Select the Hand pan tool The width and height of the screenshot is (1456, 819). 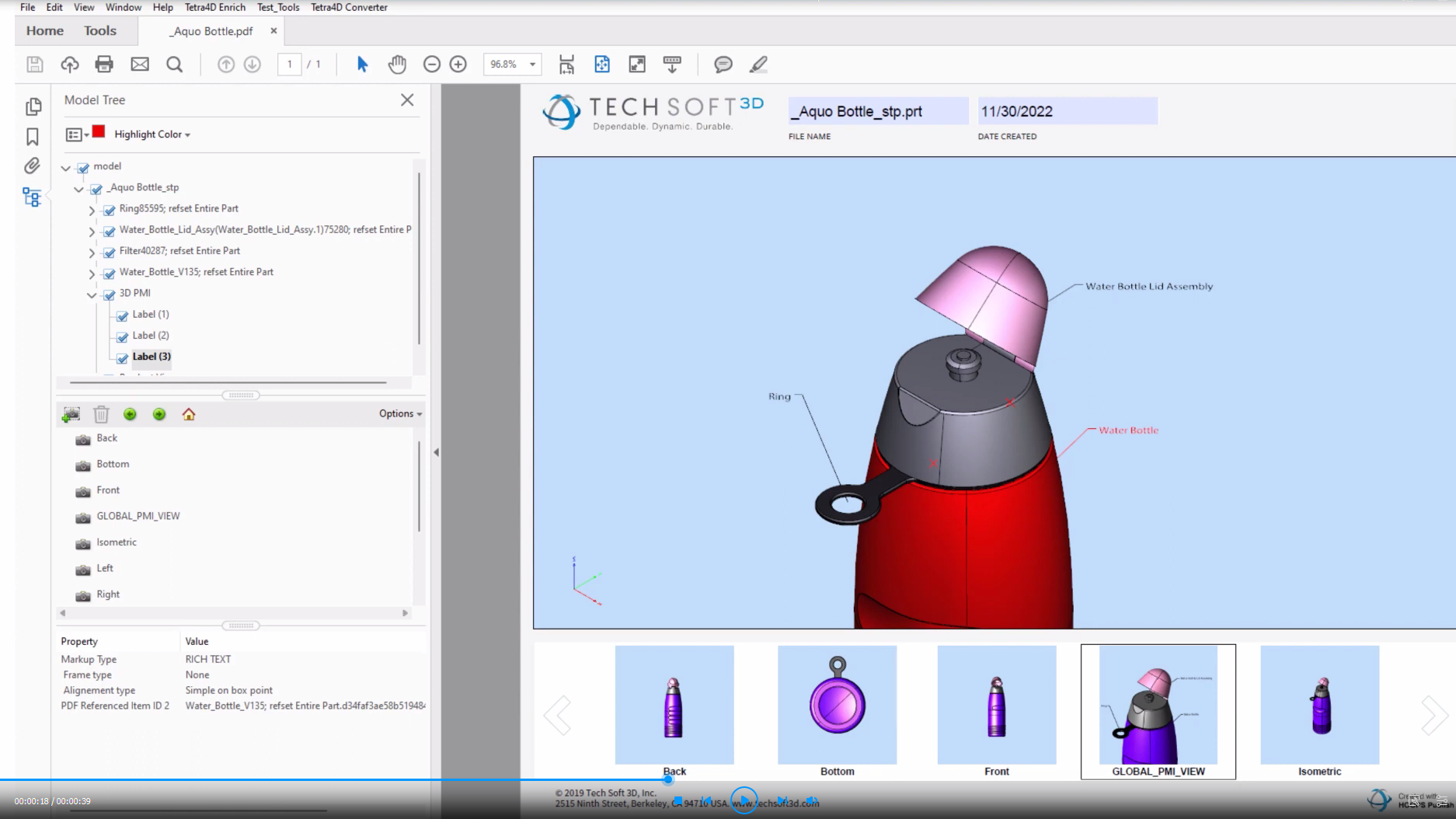pyautogui.click(x=397, y=64)
